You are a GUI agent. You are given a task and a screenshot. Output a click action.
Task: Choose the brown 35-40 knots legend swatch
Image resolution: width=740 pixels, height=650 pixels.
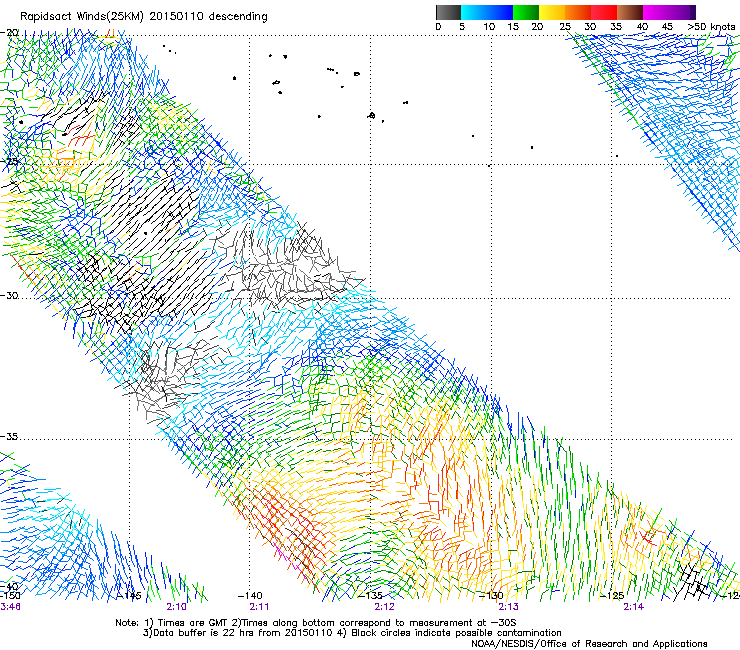(630, 12)
